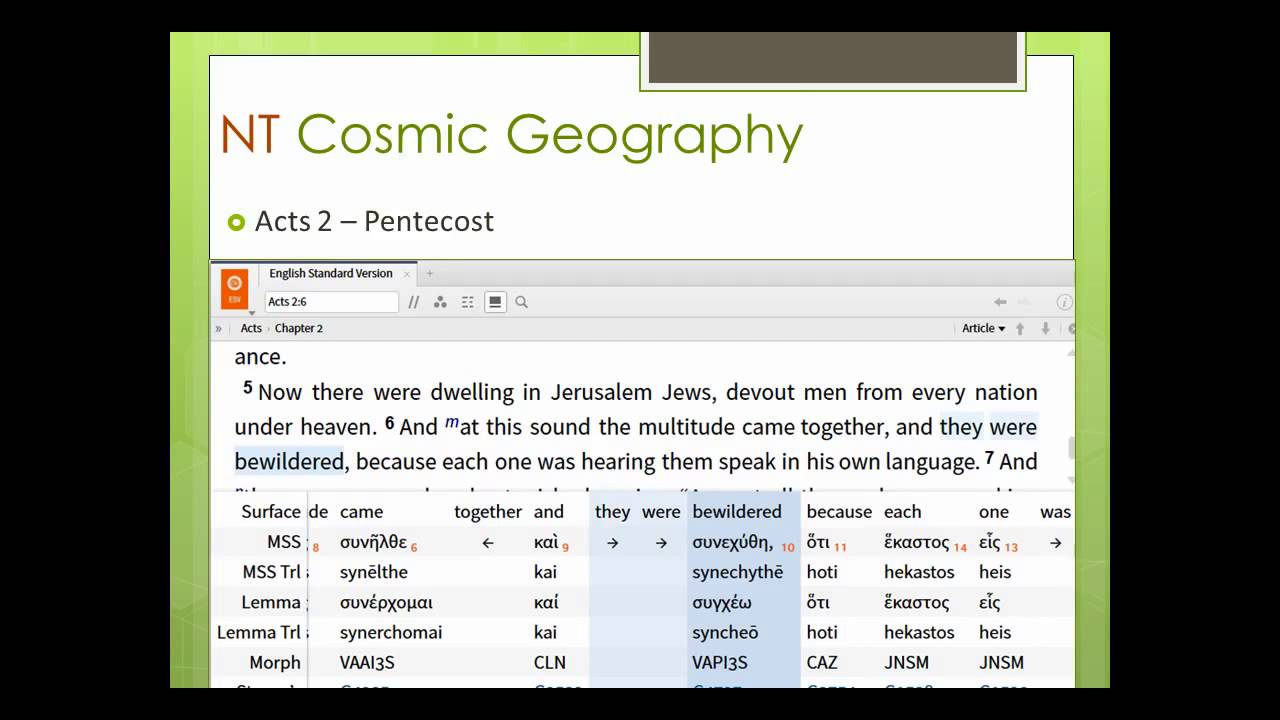Click the highlighted word bewildered in verse 6
The height and width of the screenshot is (720, 1280).
[289, 461]
